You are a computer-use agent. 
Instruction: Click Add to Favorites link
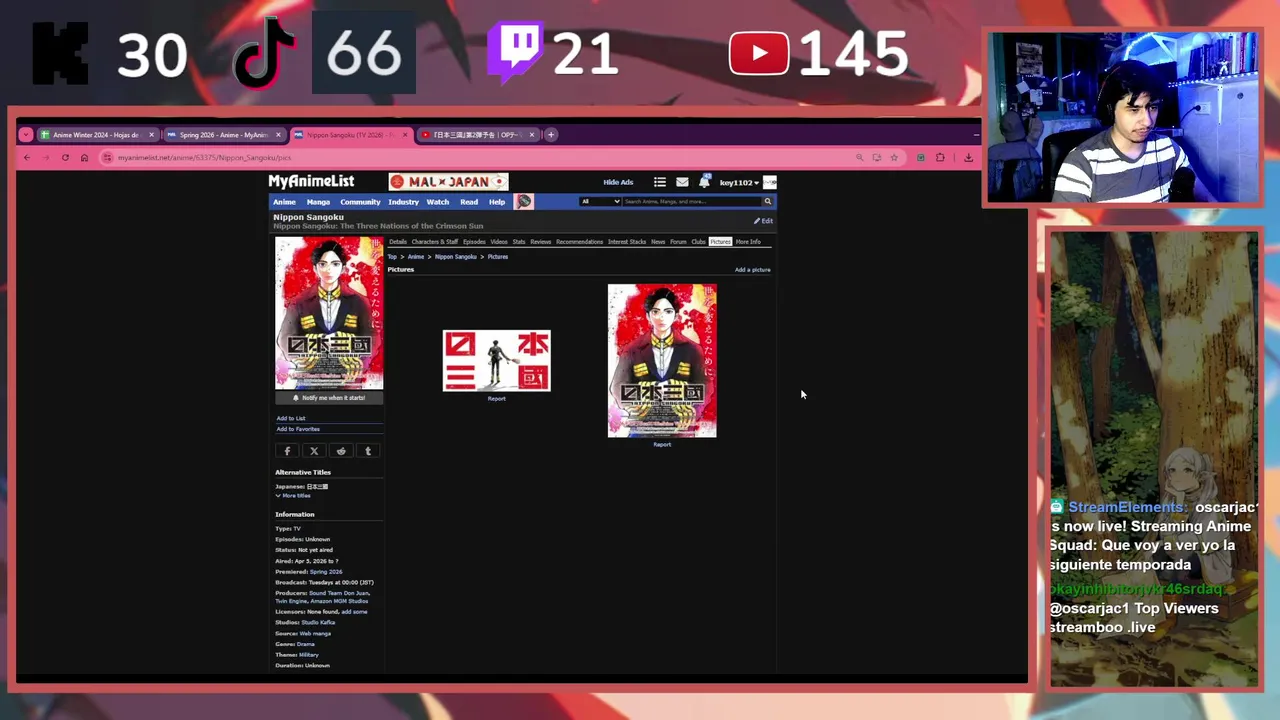[298, 429]
